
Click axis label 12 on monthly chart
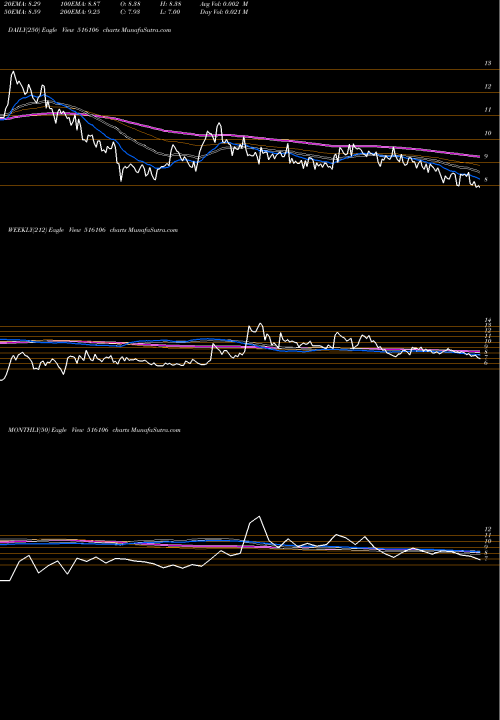tap(488, 529)
